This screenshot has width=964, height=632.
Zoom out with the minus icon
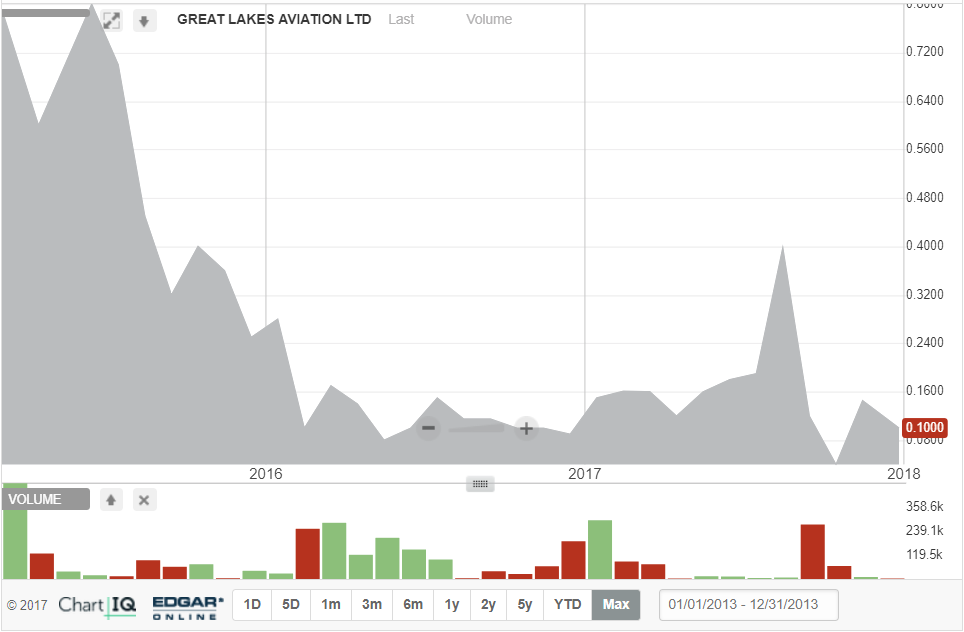click(x=429, y=428)
